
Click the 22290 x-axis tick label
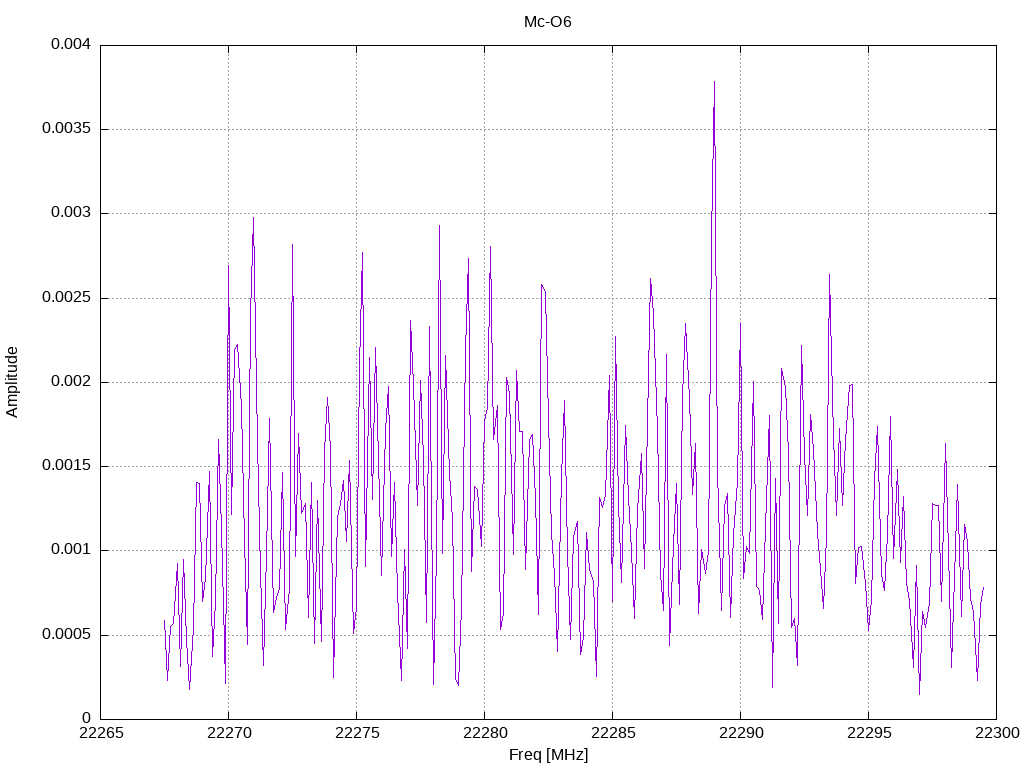(740, 733)
